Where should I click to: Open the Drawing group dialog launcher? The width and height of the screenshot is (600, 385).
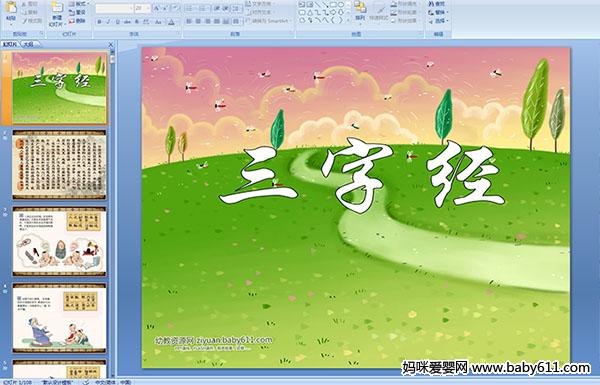(421, 34)
